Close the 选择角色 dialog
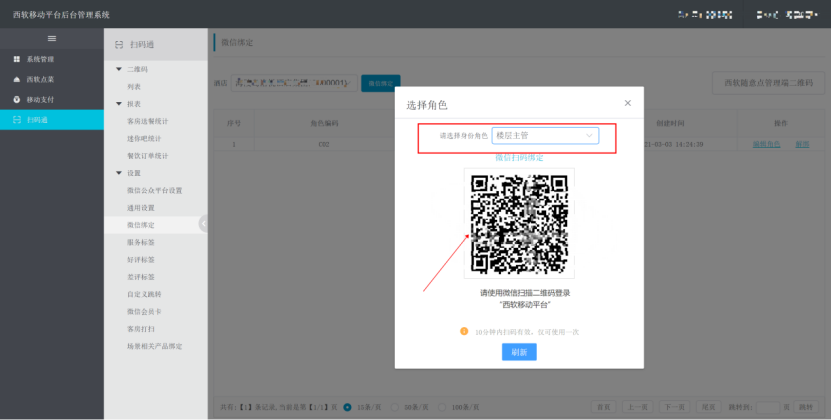Viewport: 831px width, 420px height. (x=627, y=103)
